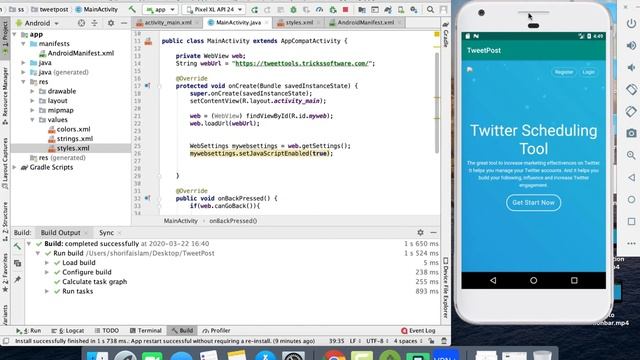Click the Search Everywhere magnifier icon
The image size is (640, 360).
tap(430, 9)
